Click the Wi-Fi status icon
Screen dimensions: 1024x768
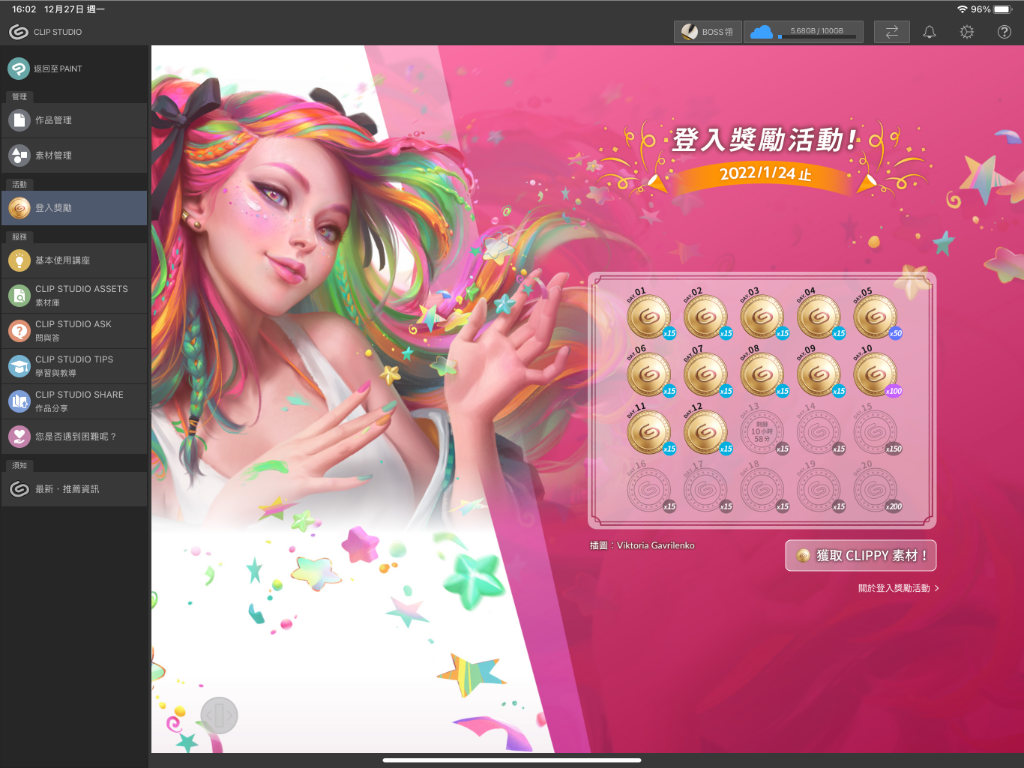coord(963,9)
